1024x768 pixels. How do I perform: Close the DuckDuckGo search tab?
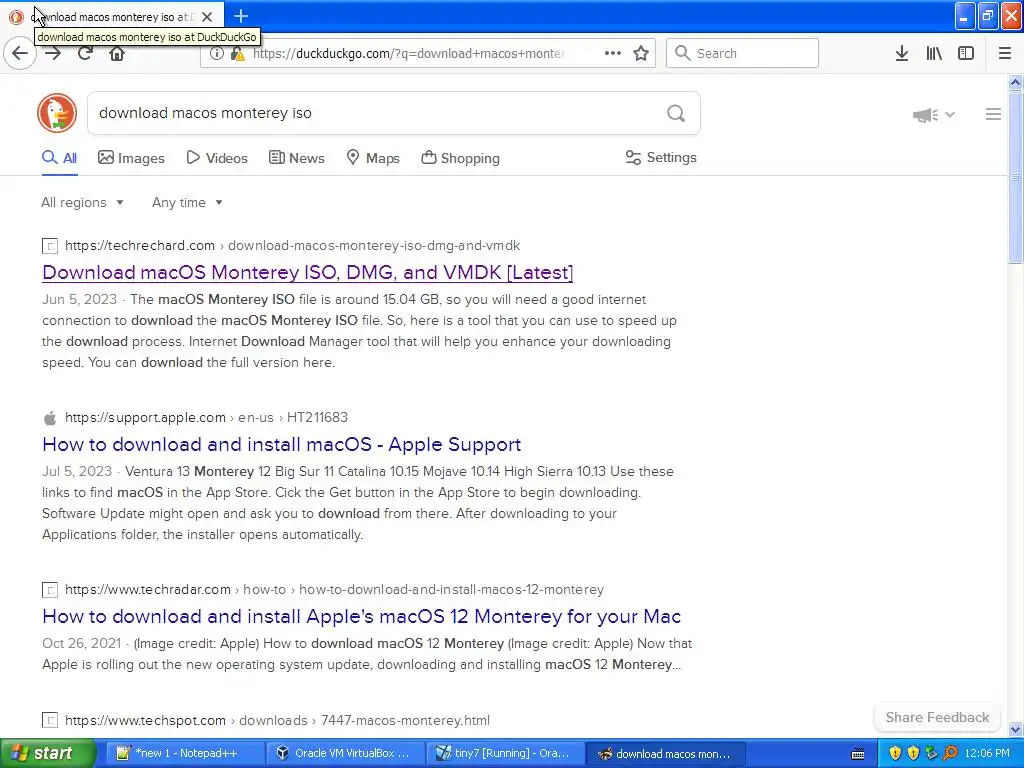coord(207,17)
